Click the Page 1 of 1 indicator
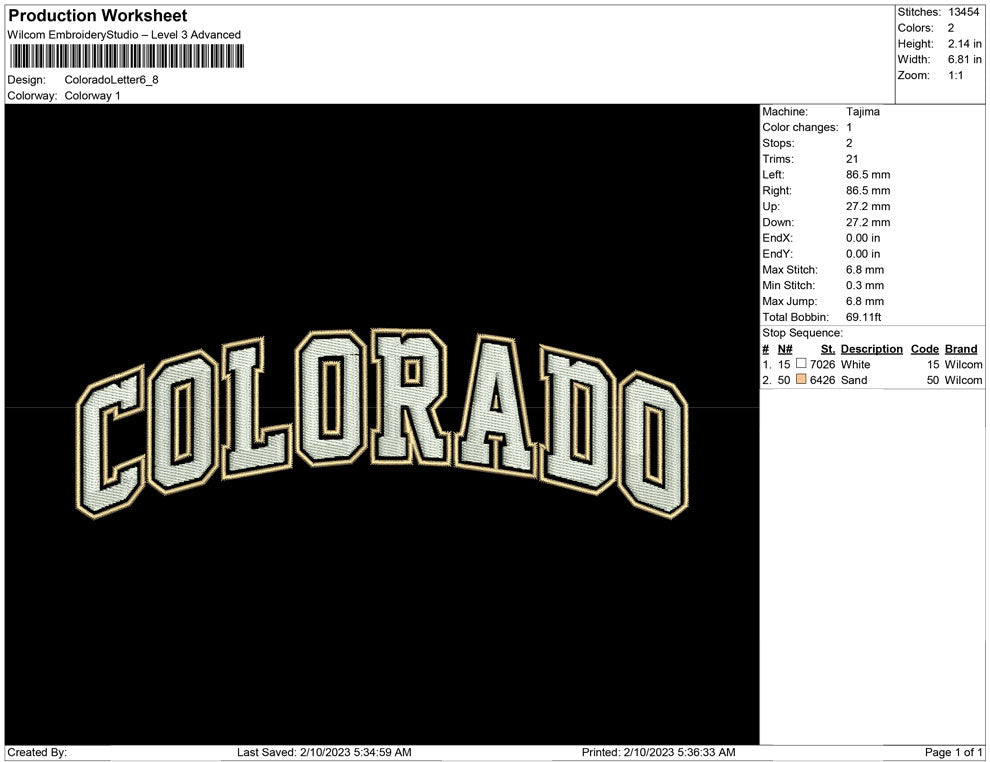This screenshot has width=990, height=762. pos(951,748)
